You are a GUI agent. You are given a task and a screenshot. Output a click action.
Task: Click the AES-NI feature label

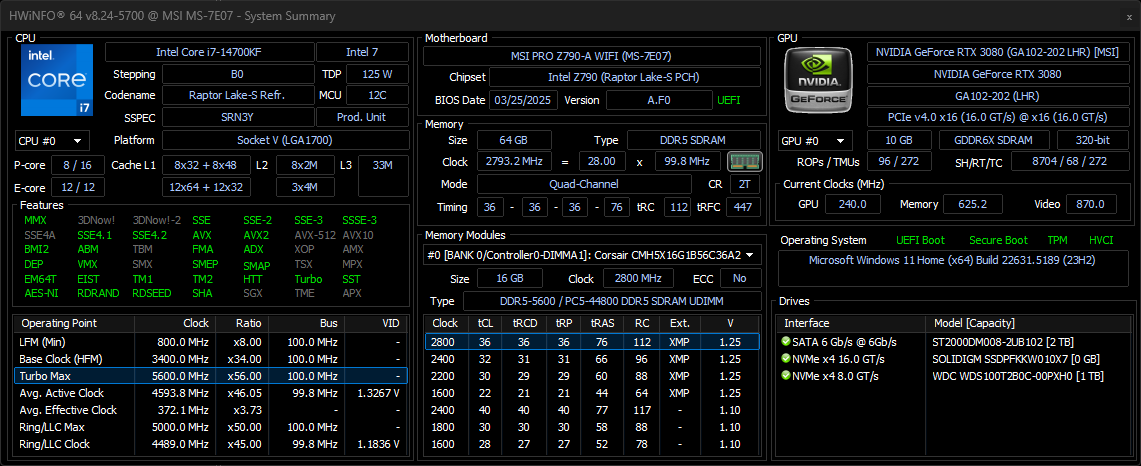41,293
